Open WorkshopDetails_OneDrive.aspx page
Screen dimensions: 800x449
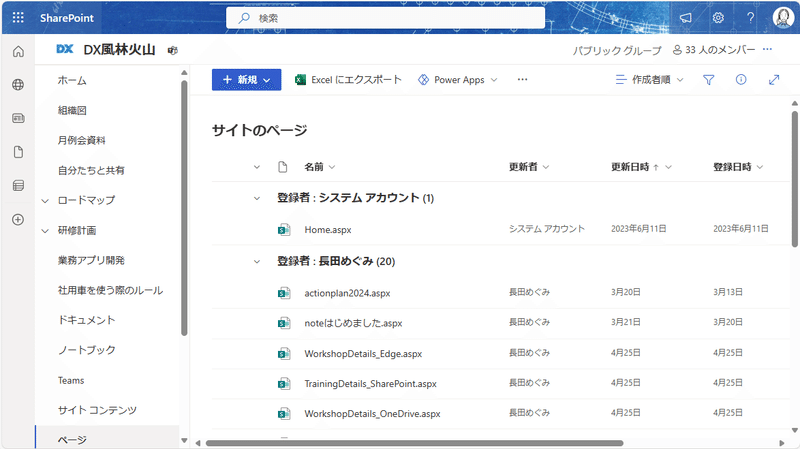click(372, 414)
